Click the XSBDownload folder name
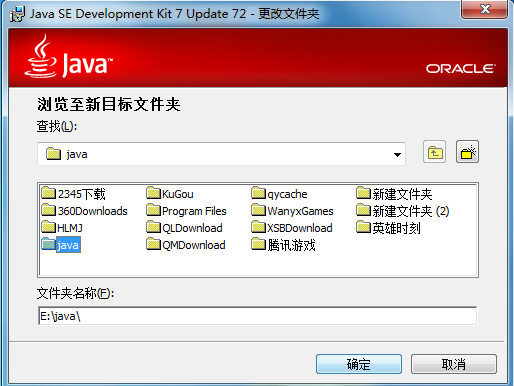This screenshot has width=514, height=386. point(300,228)
